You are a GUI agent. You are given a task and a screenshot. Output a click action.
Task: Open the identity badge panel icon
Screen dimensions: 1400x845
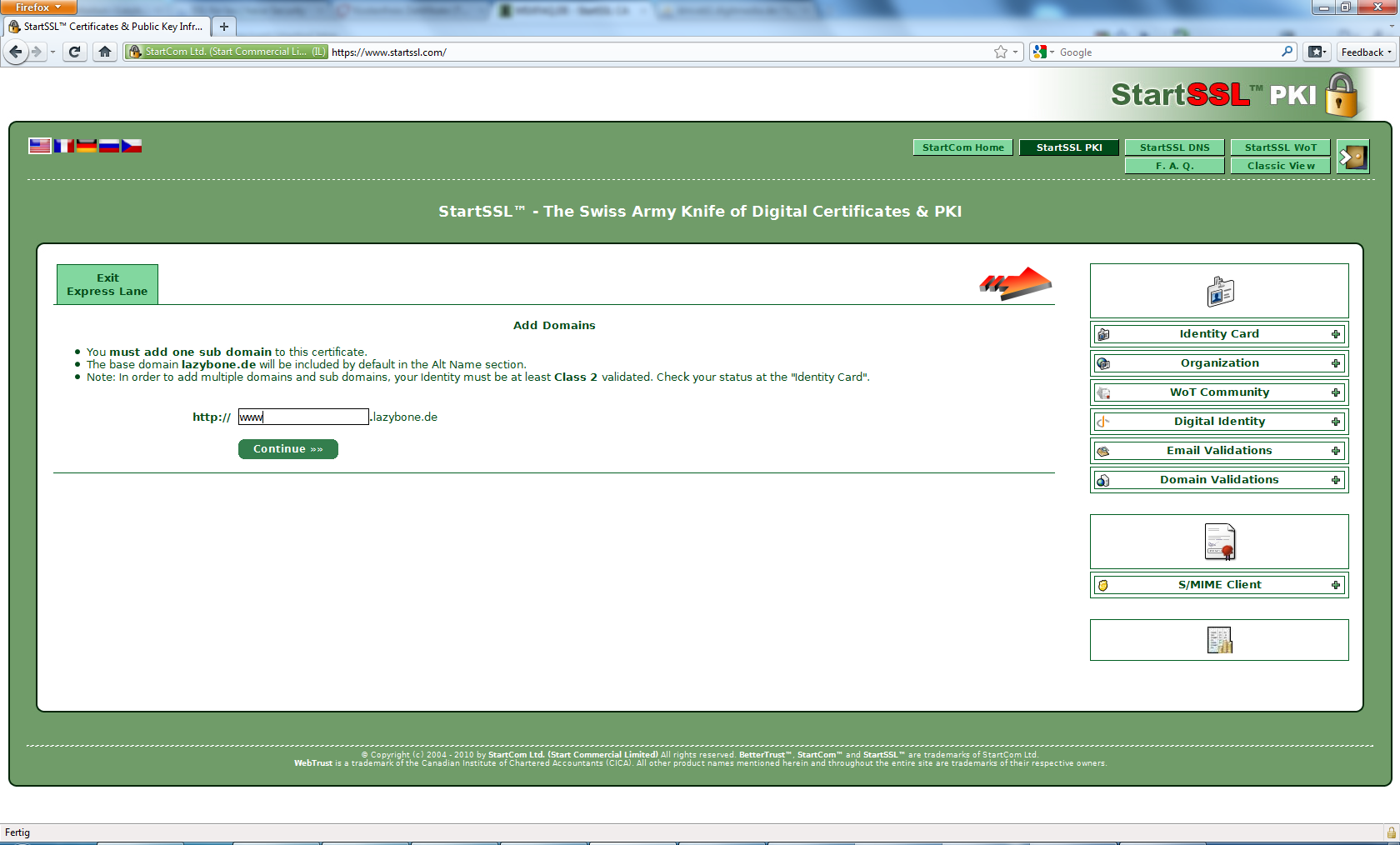(x=1220, y=292)
